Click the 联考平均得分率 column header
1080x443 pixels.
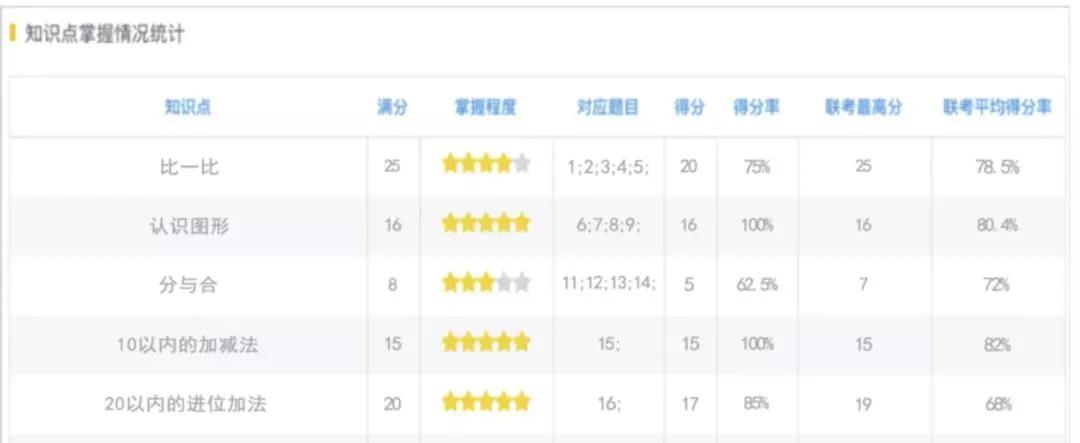[x=997, y=107]
